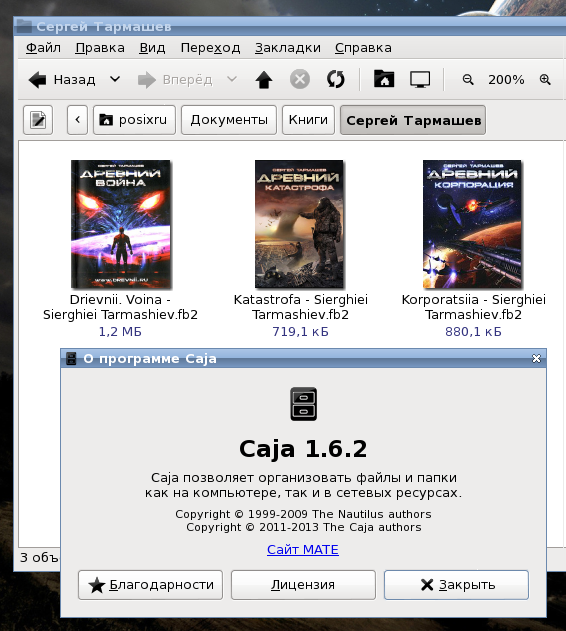Click the Nautilus authors copyright line
This screenshot has height=631, width=566.
(x=303, y=514)
